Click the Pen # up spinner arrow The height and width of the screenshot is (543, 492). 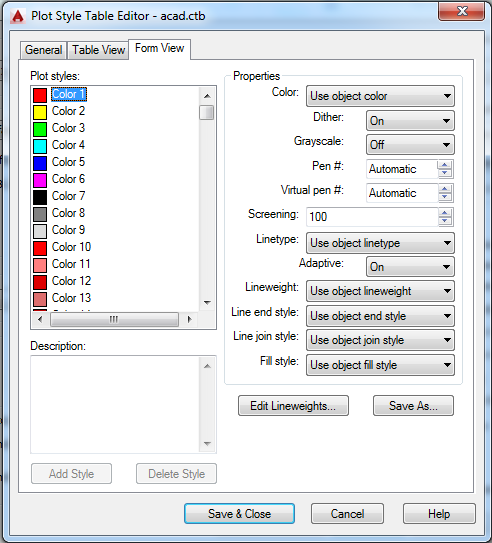click(x=445, y=165)
